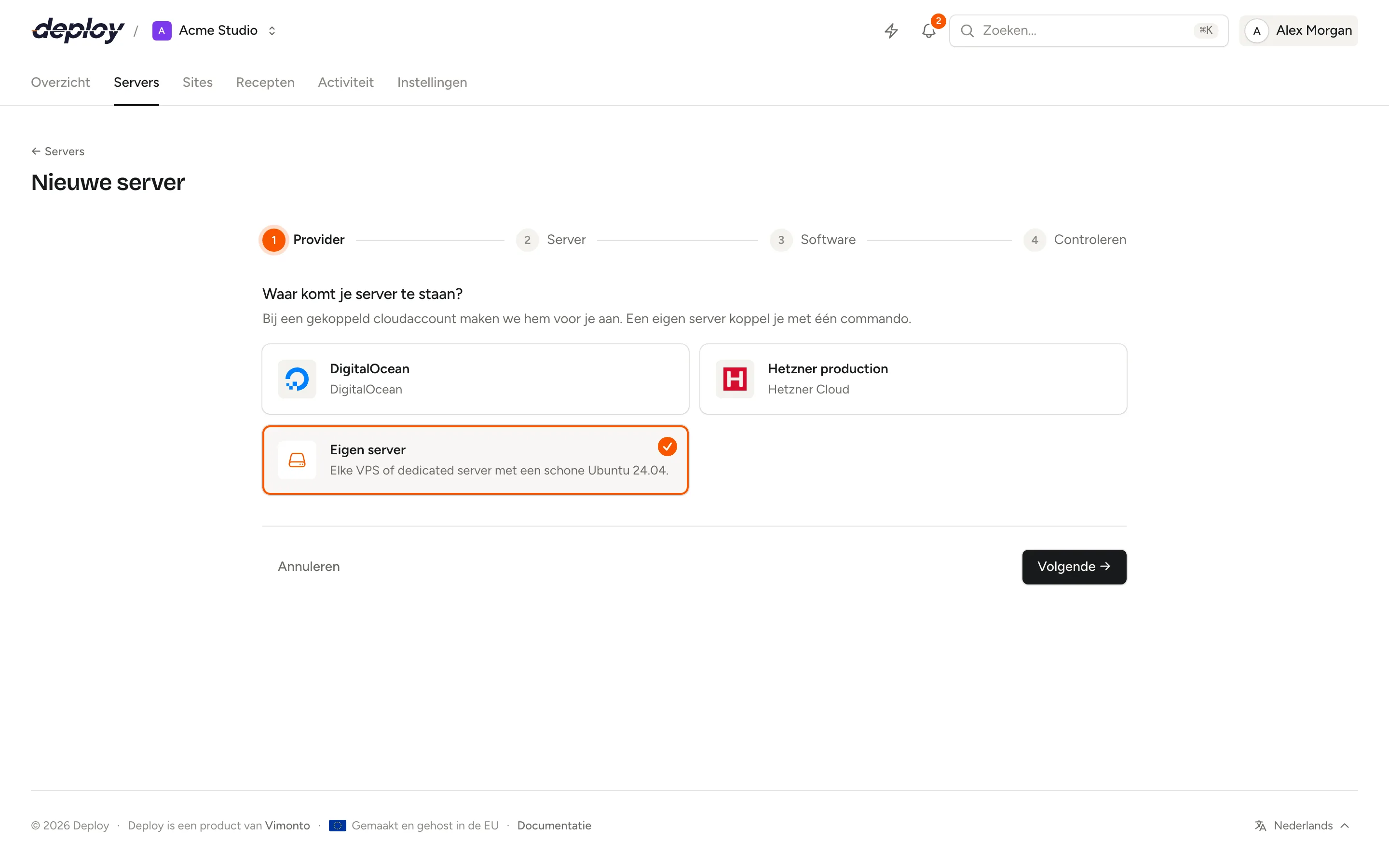The image size is (1389, 868).
Task: Open the lightning bolt quick actions
Action: point(891,30)
